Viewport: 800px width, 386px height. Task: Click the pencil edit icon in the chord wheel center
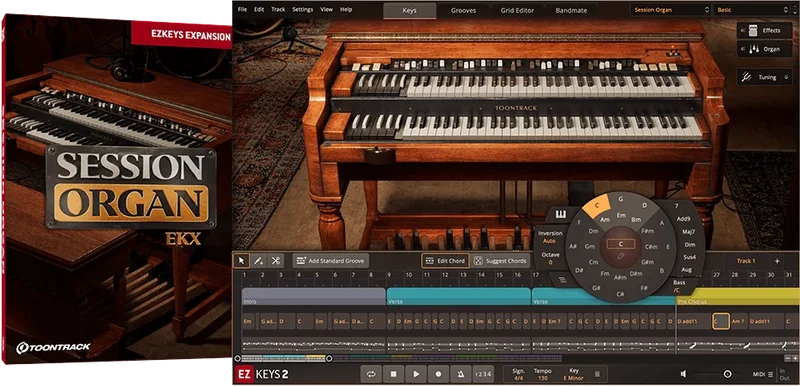620,255
